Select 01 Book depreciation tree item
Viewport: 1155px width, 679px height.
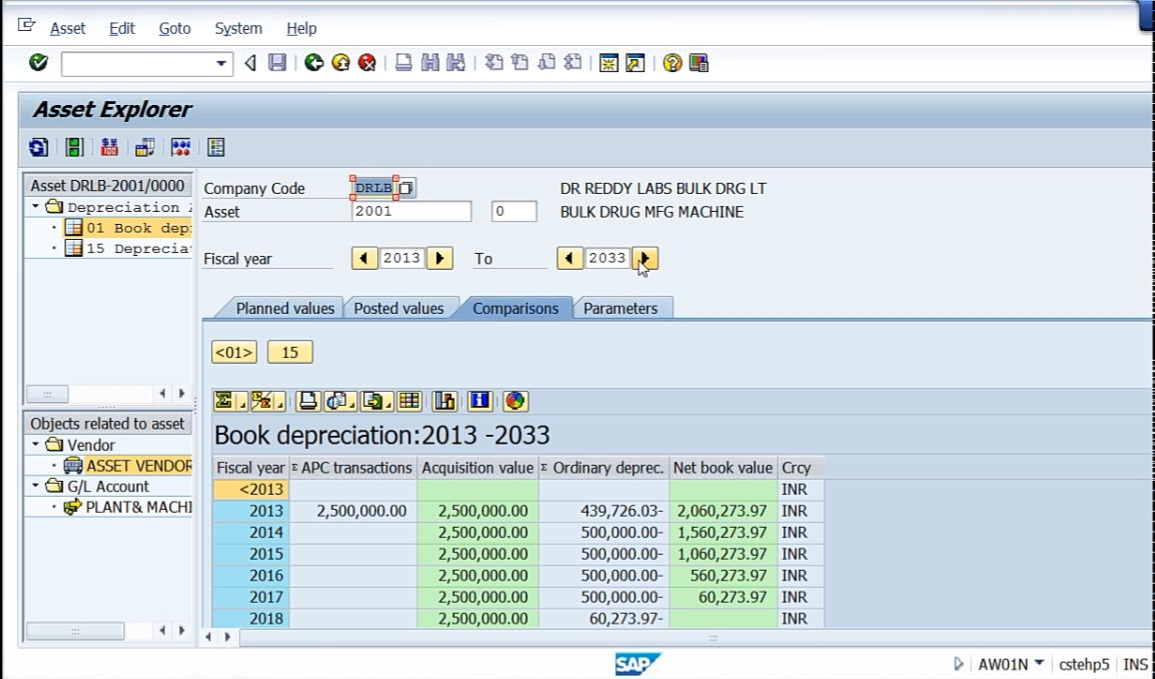pyautogui.click(x=138, y=228)
